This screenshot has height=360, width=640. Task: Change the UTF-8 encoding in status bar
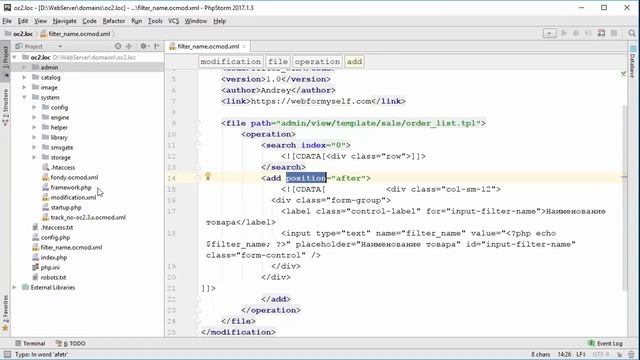point(600,354)
